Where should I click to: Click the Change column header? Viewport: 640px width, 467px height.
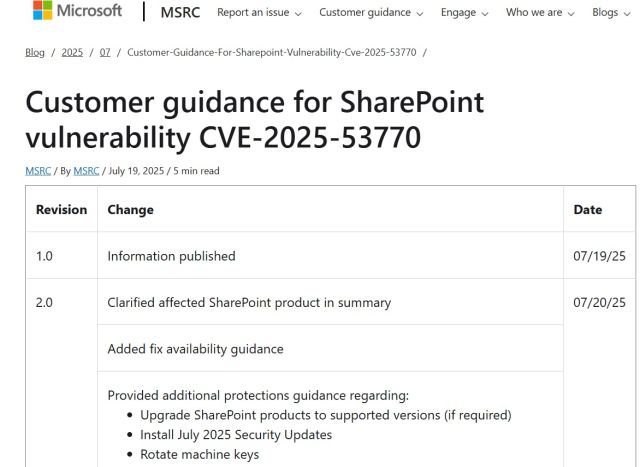click(131, 210)
